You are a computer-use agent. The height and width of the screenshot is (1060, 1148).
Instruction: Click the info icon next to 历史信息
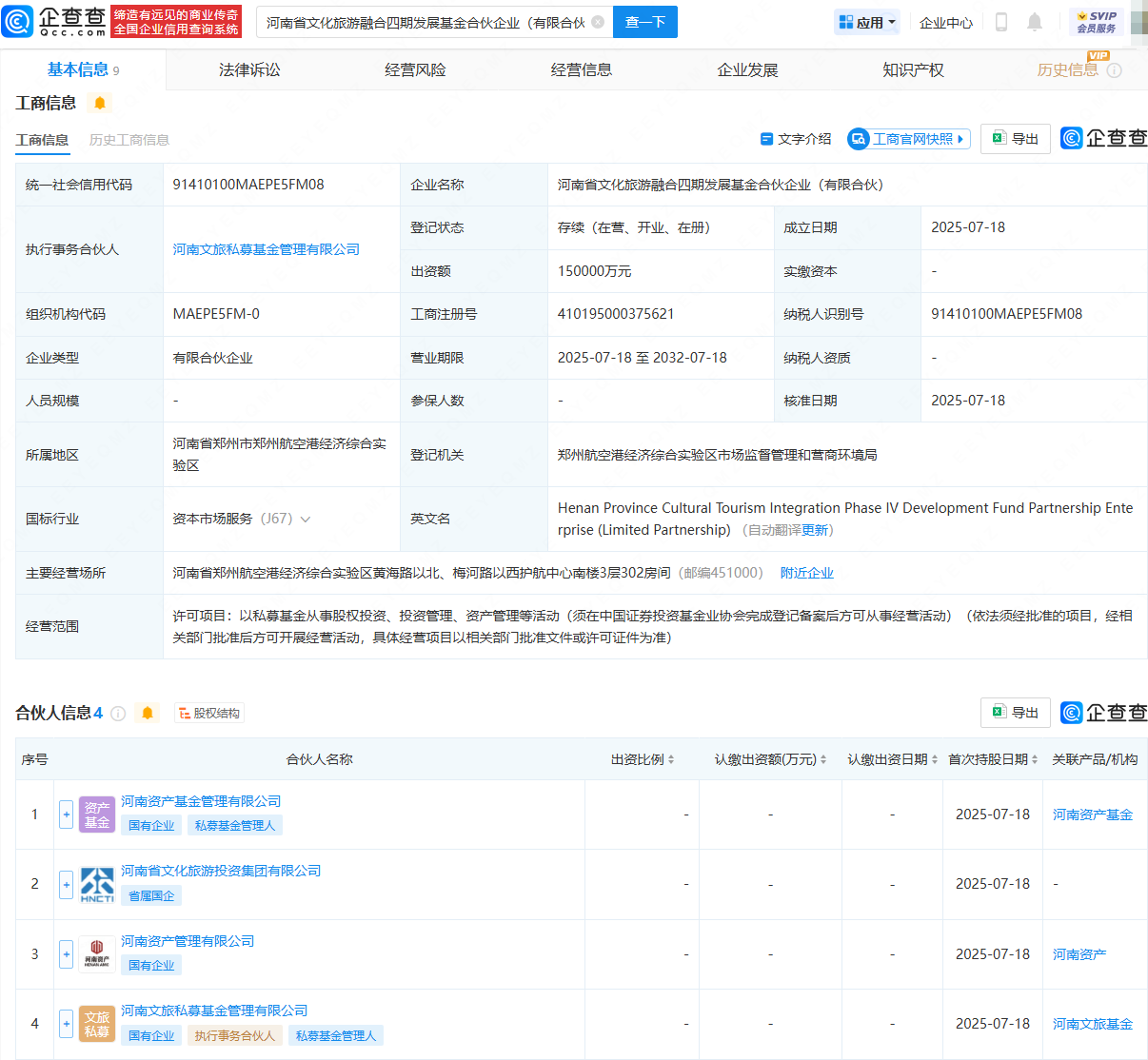pos(1115,70)
